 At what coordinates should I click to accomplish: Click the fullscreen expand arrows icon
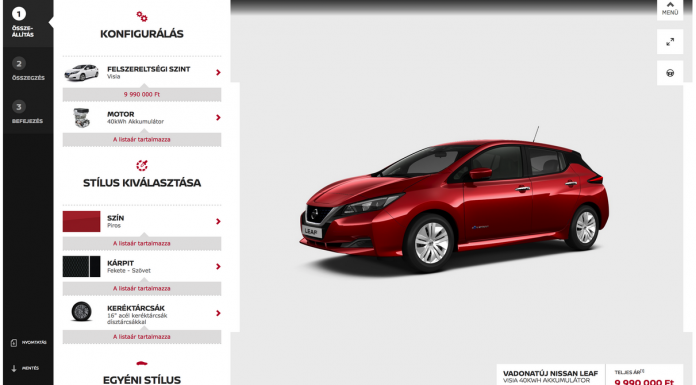point(670,42)
